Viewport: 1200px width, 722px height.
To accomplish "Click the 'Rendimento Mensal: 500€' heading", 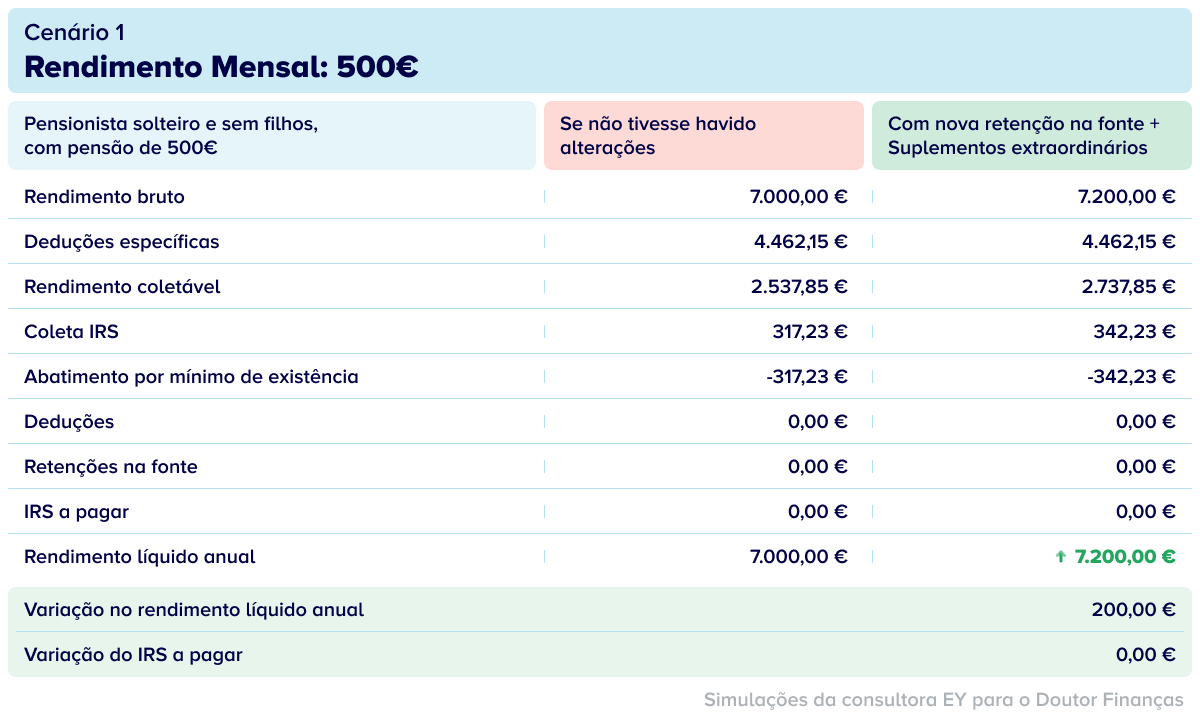I will point(221,67).
